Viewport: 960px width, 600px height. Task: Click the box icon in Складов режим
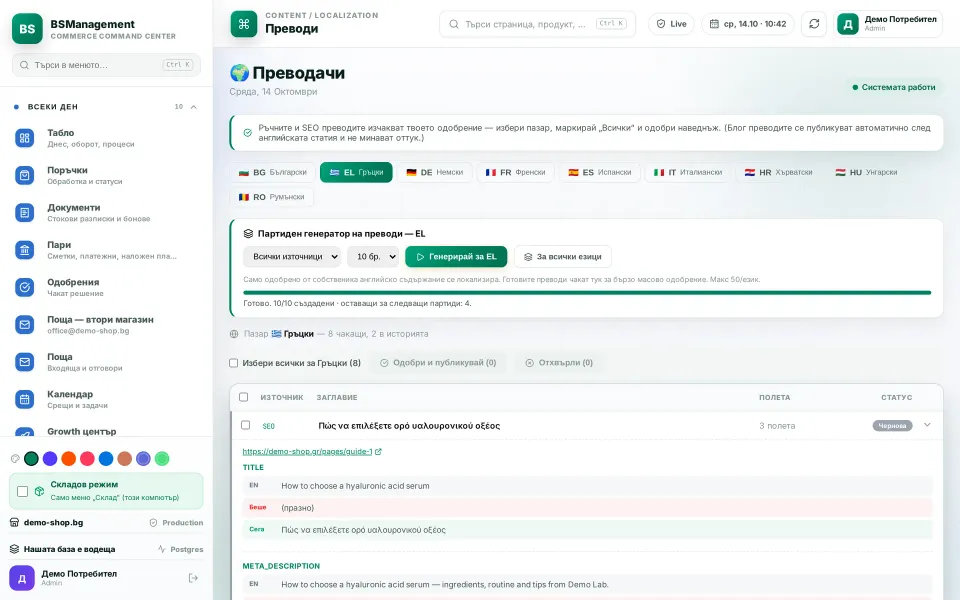39,491
